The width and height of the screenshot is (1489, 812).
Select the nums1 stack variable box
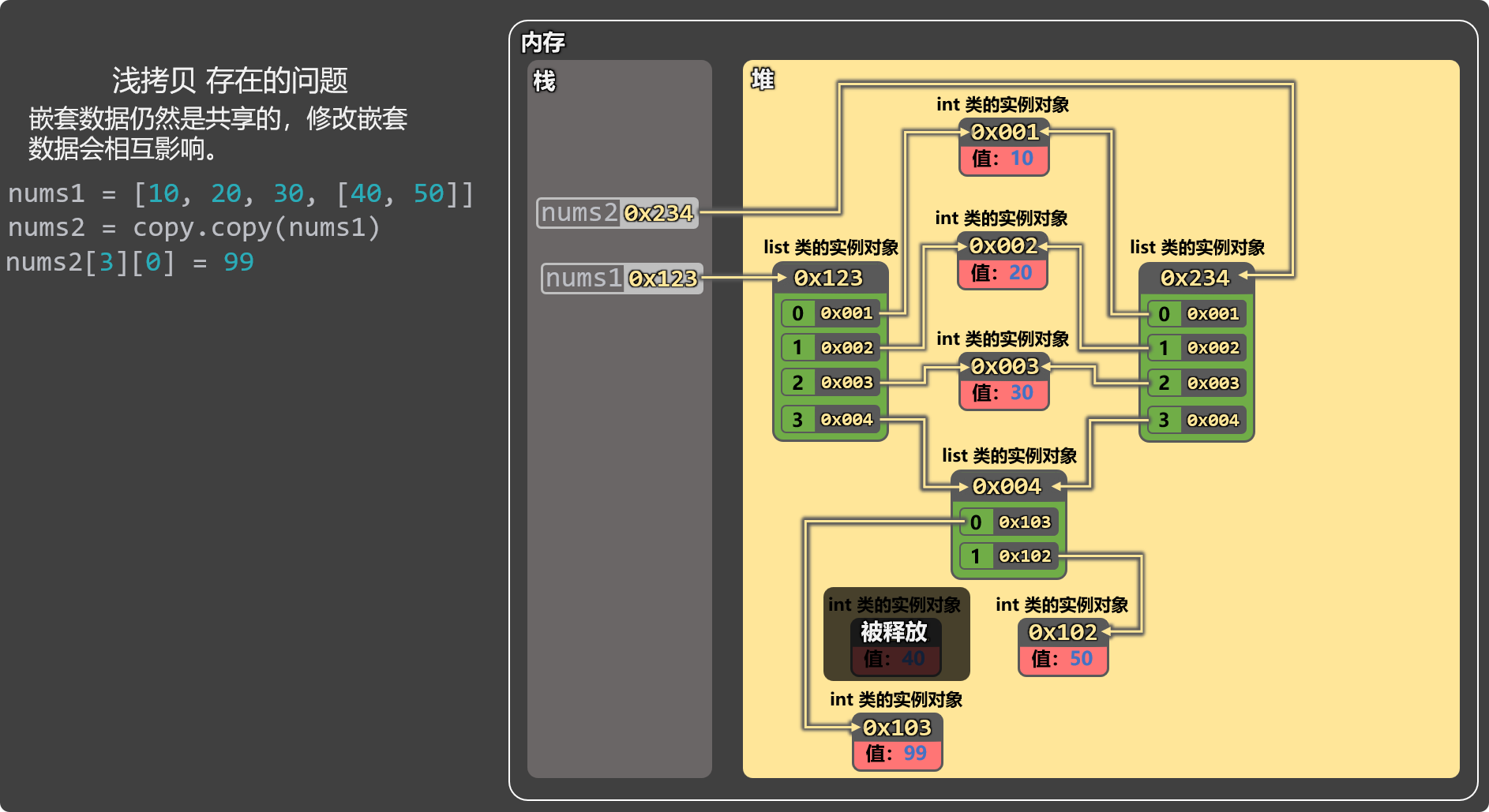(x=622, y=278)
